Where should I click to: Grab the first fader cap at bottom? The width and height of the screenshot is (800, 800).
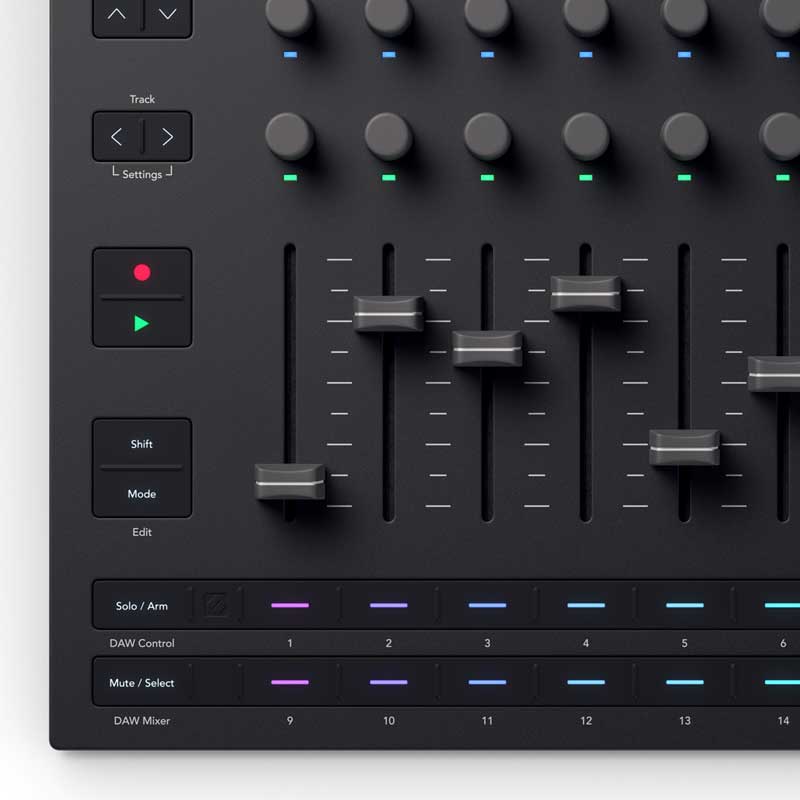[290, 482]
